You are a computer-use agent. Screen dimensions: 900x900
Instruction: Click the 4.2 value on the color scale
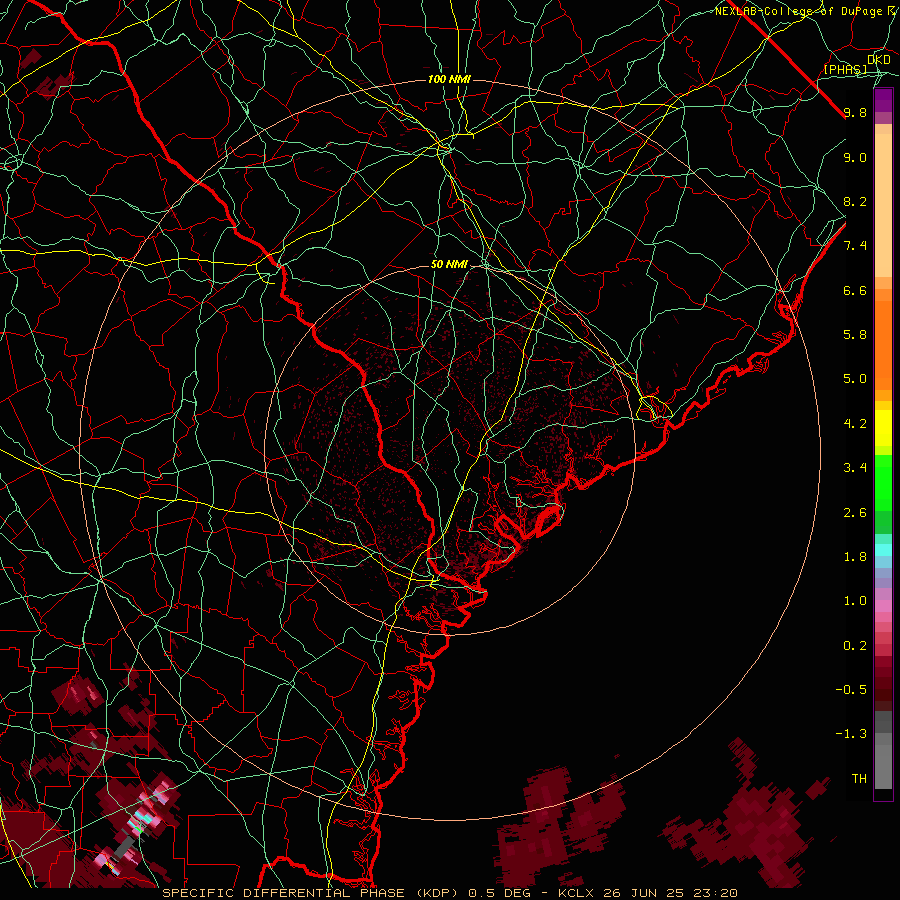tap(855, 424)
